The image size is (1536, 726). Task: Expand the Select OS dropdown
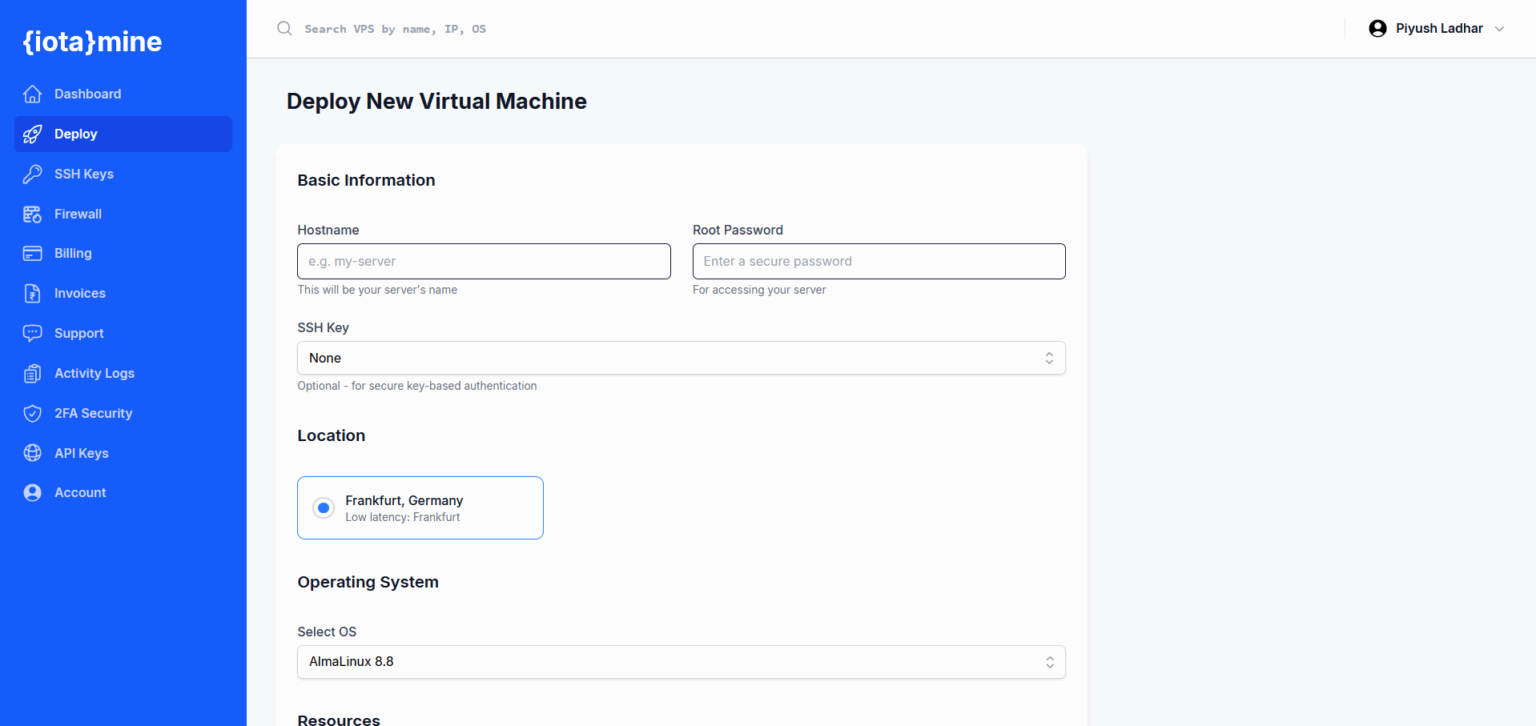680,662
